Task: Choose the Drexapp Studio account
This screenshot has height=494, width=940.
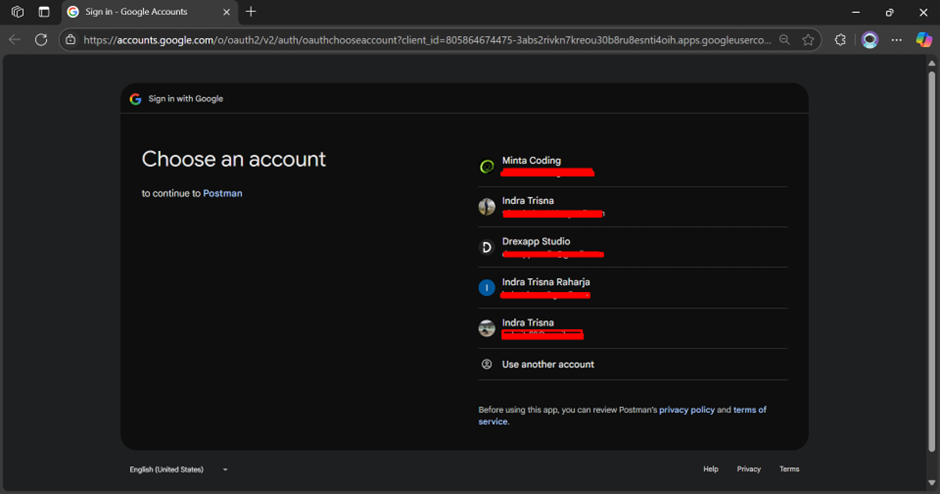Action: click(632, 247)
